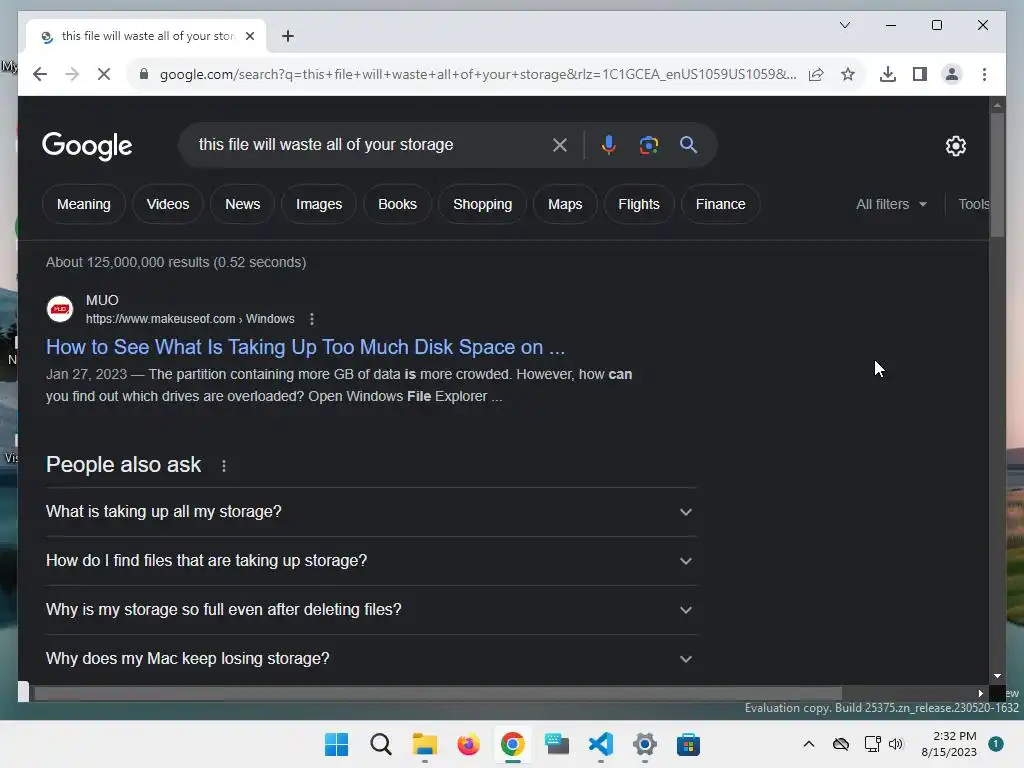This screenshot has height=768, width=1024.
Task: Click the address bar URL
Action: (x=477, y=74)
